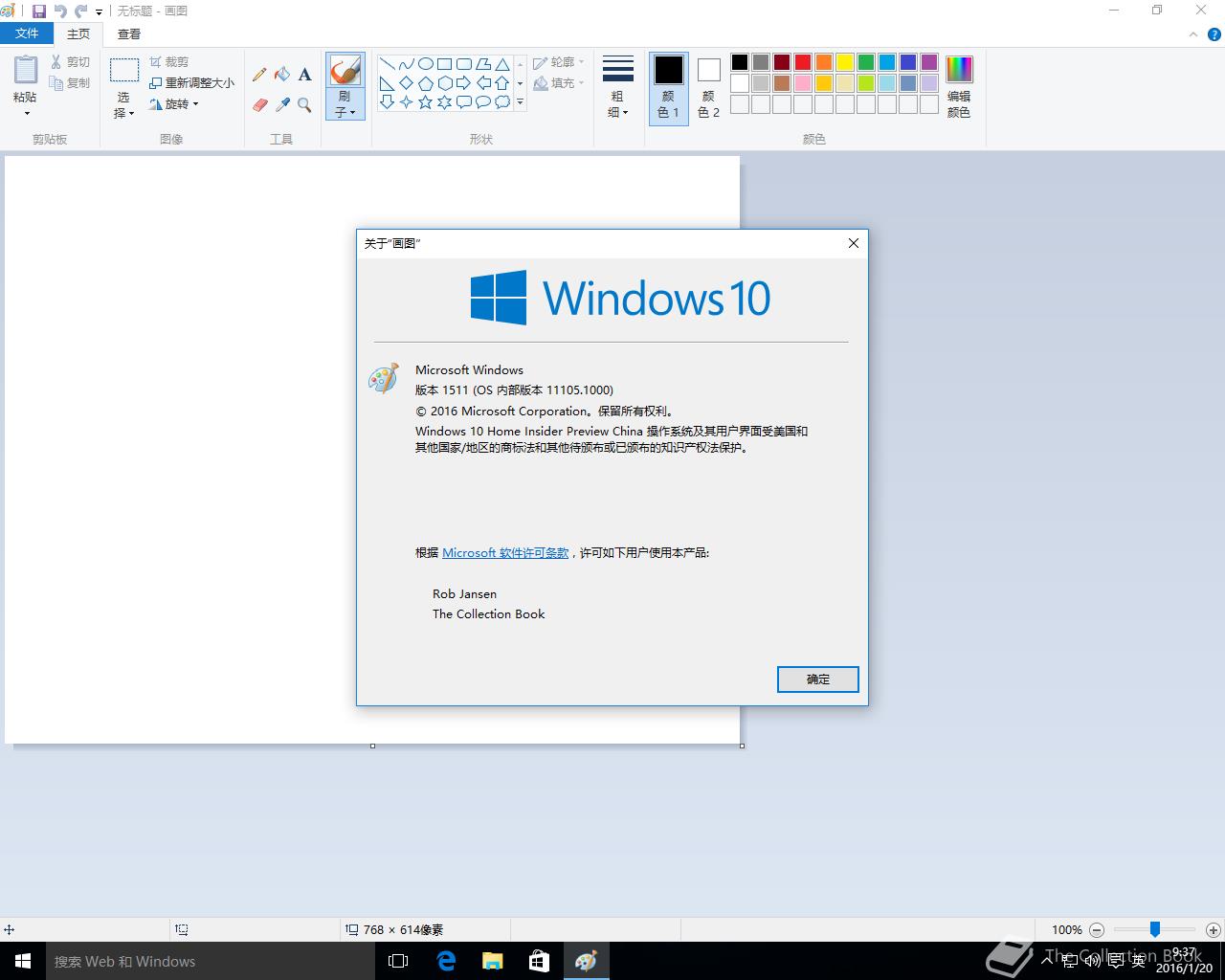Close the About Paint (关于画图) dialog
This screenshot has width=1225, height=980.
pos(854,243)
